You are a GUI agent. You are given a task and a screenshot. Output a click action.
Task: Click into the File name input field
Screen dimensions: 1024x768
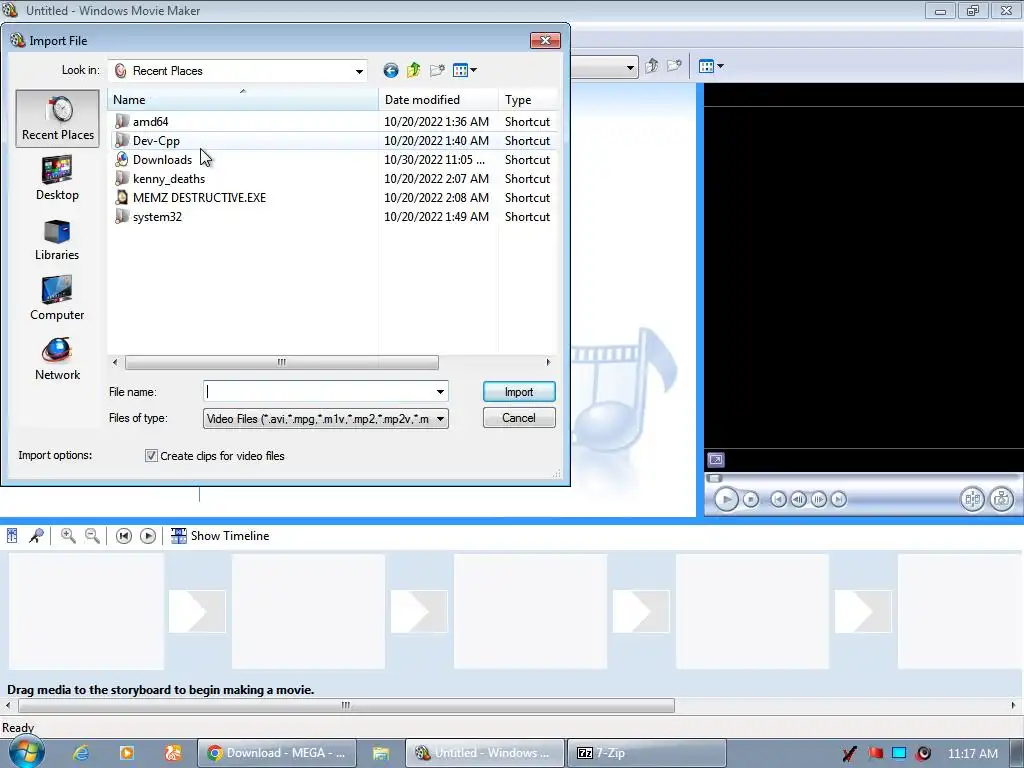tap(319, 391)
